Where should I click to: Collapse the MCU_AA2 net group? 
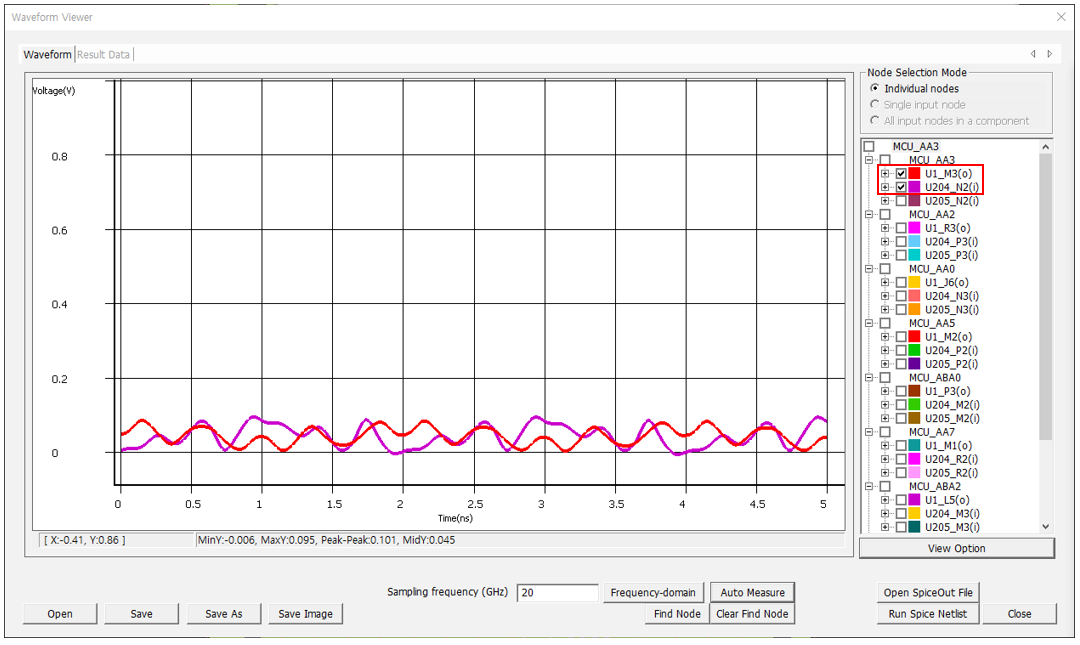(x=870, y=215)
